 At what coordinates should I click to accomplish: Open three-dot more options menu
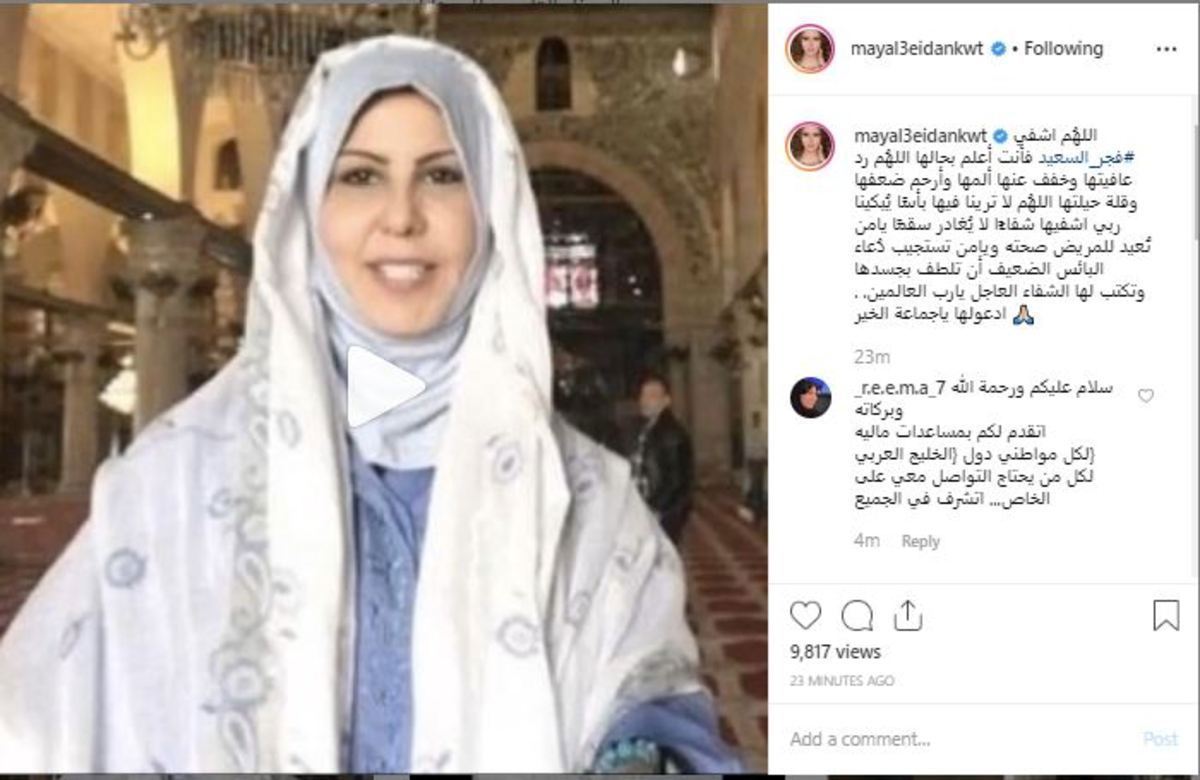tap(1166, 48)
